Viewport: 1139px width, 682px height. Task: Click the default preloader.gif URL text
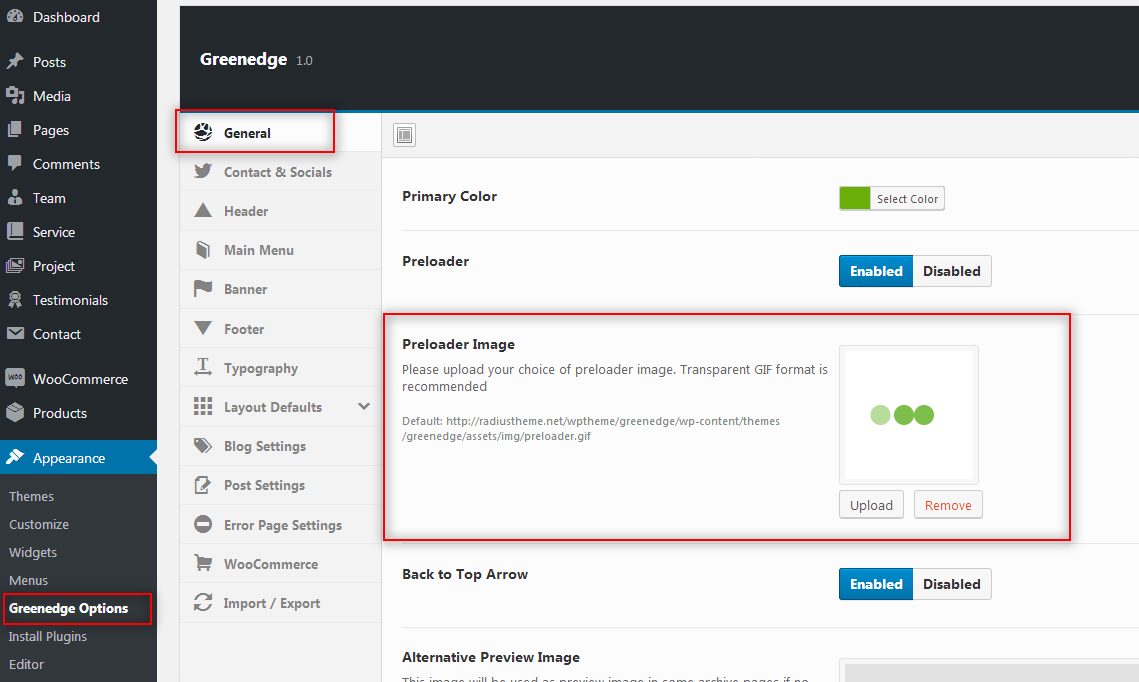(x=591, y=429)
